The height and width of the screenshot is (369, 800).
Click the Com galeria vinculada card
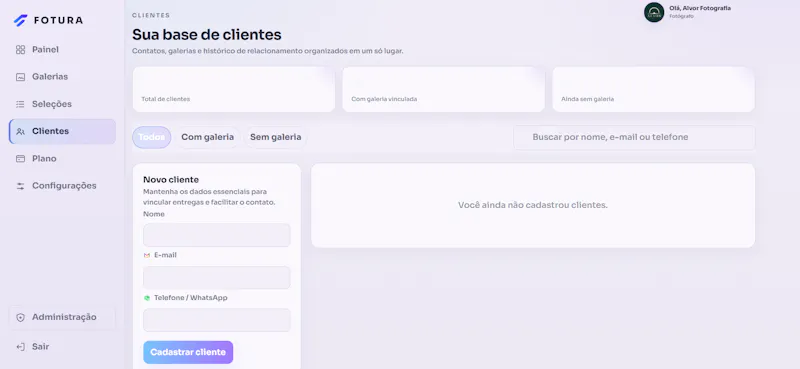pos(443,89)
